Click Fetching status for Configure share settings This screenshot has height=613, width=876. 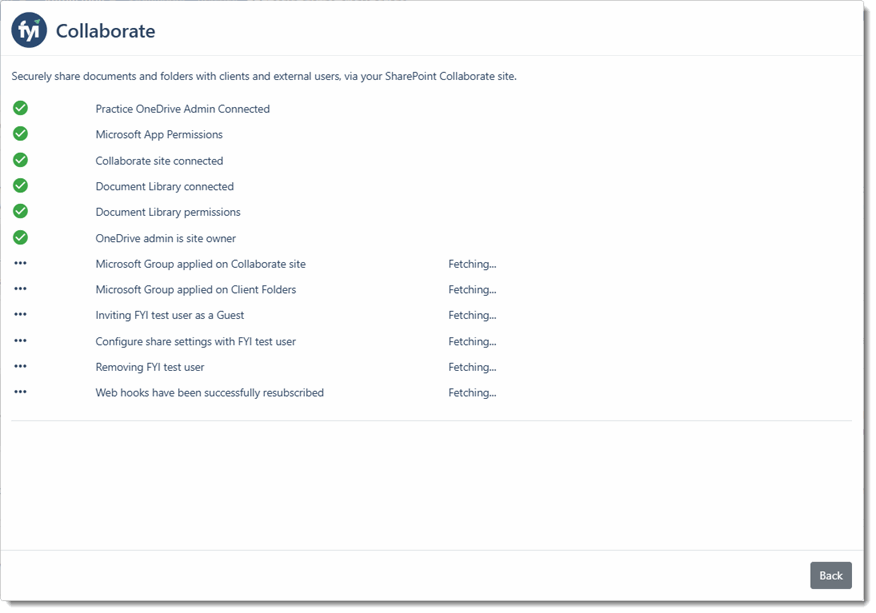pos(472,342)
